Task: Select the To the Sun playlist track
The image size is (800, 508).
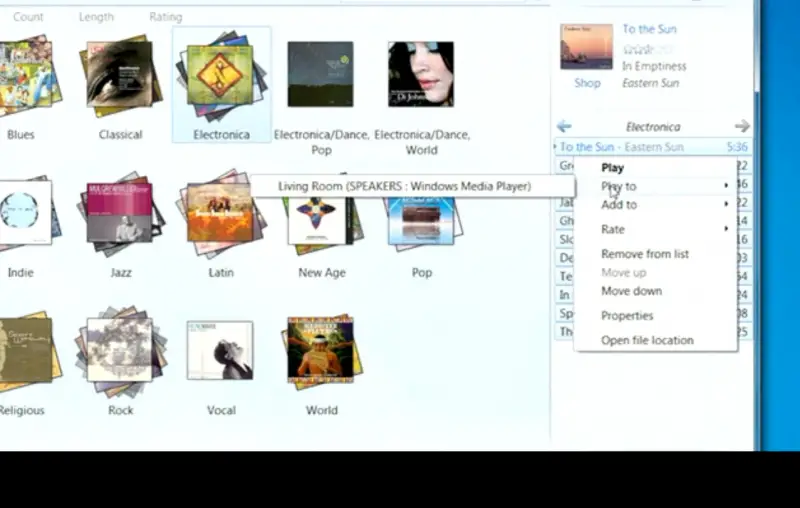Action: click(x=653, y=147)
